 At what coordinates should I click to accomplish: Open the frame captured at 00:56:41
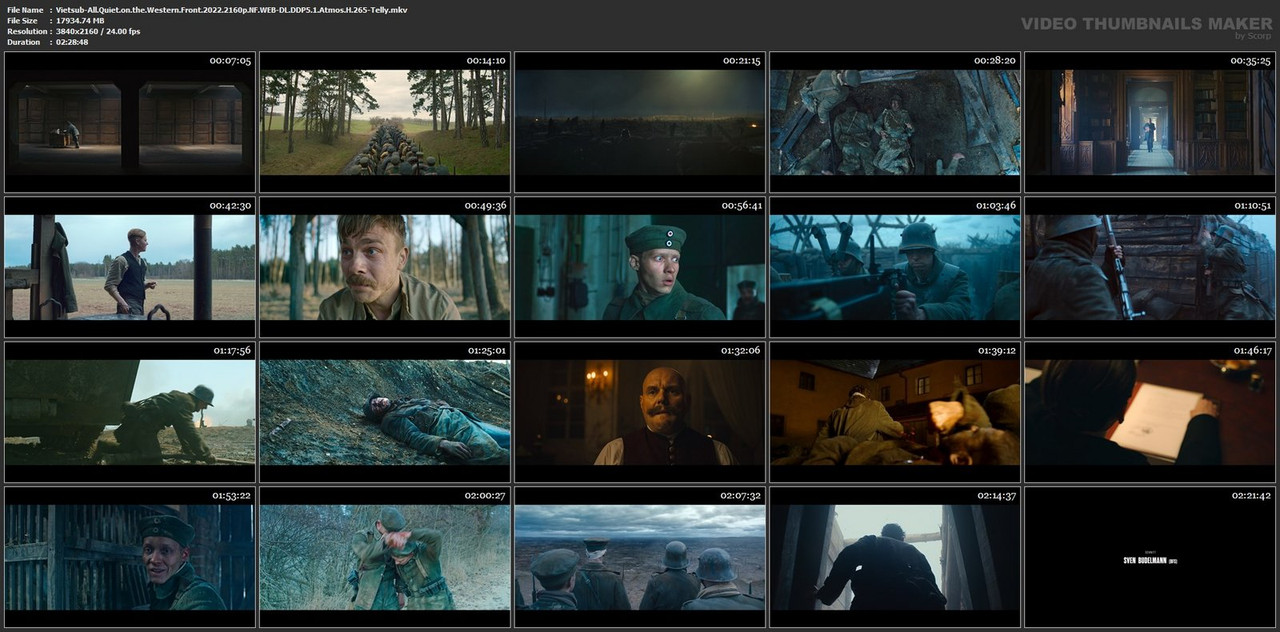[x=640, y=267]
